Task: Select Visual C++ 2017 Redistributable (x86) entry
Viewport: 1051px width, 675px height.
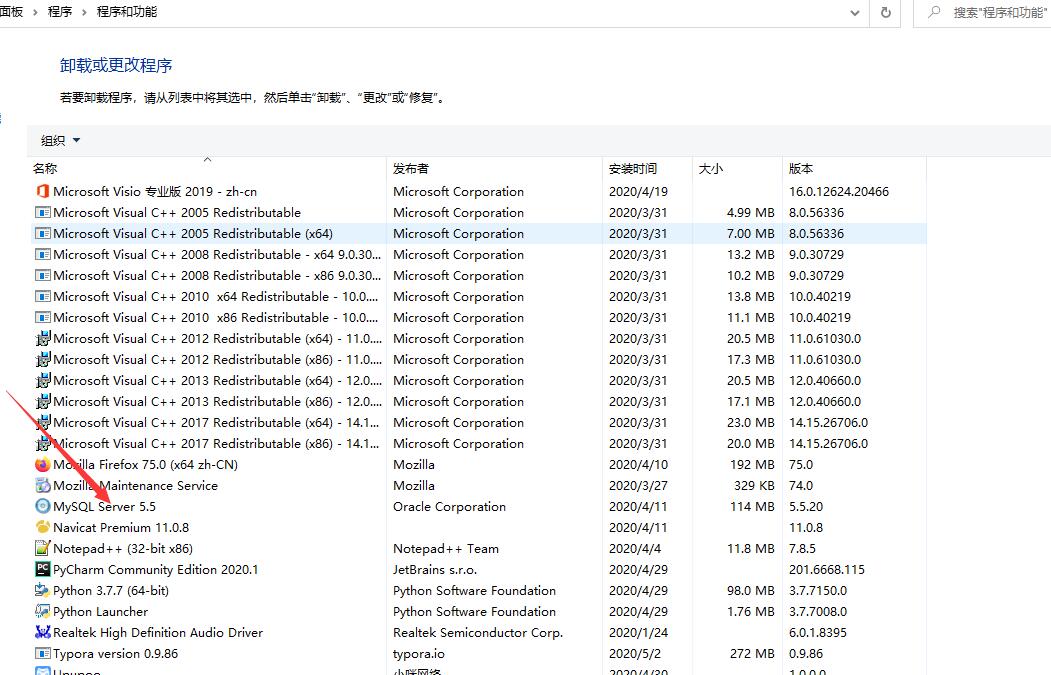Action: coord(216,444)
